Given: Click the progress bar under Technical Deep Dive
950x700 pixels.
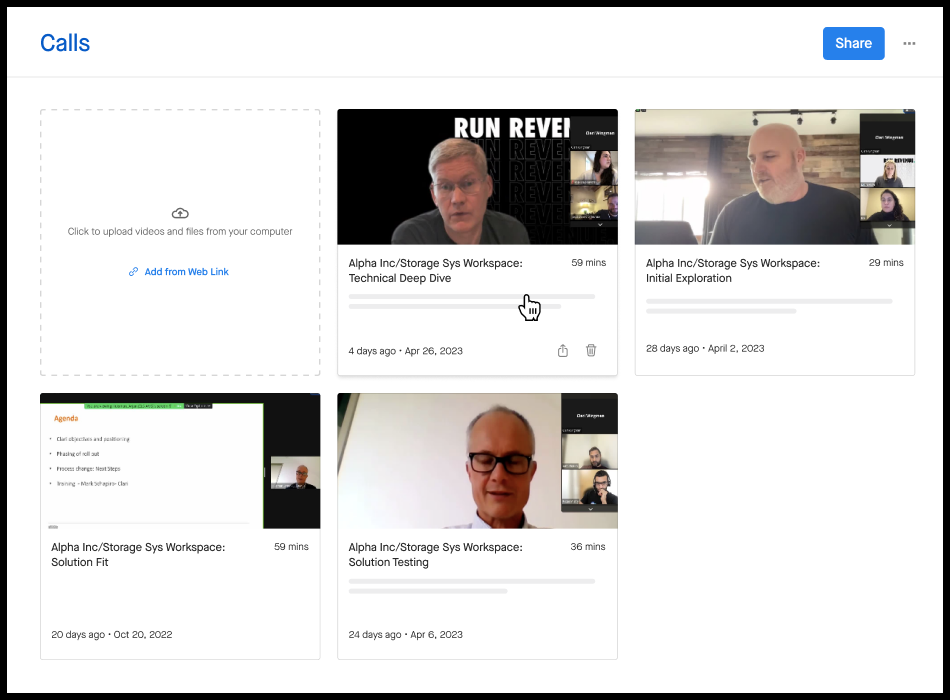Looking at the screenshot, I should pos(470,295).
